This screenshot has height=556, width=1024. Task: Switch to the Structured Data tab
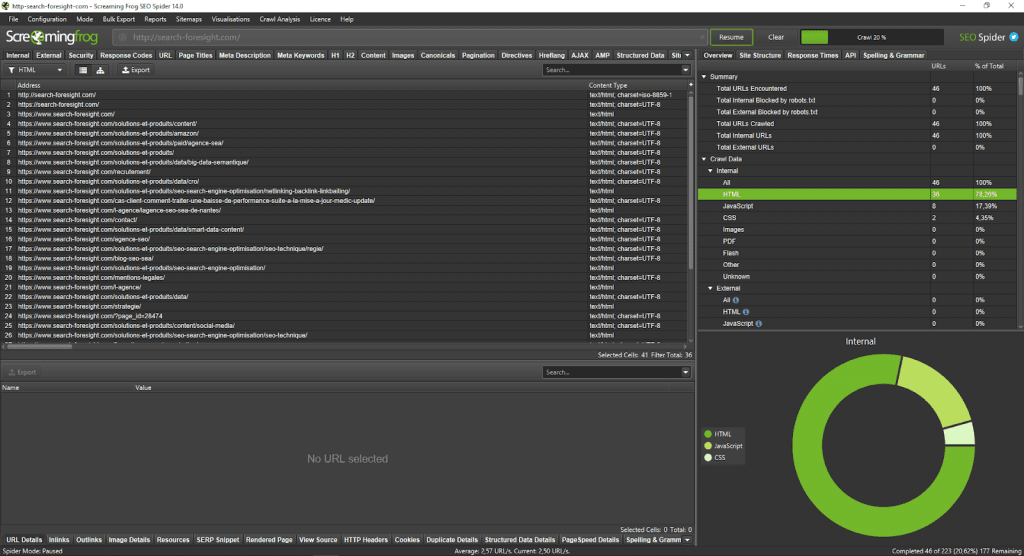tap(640, 56)
